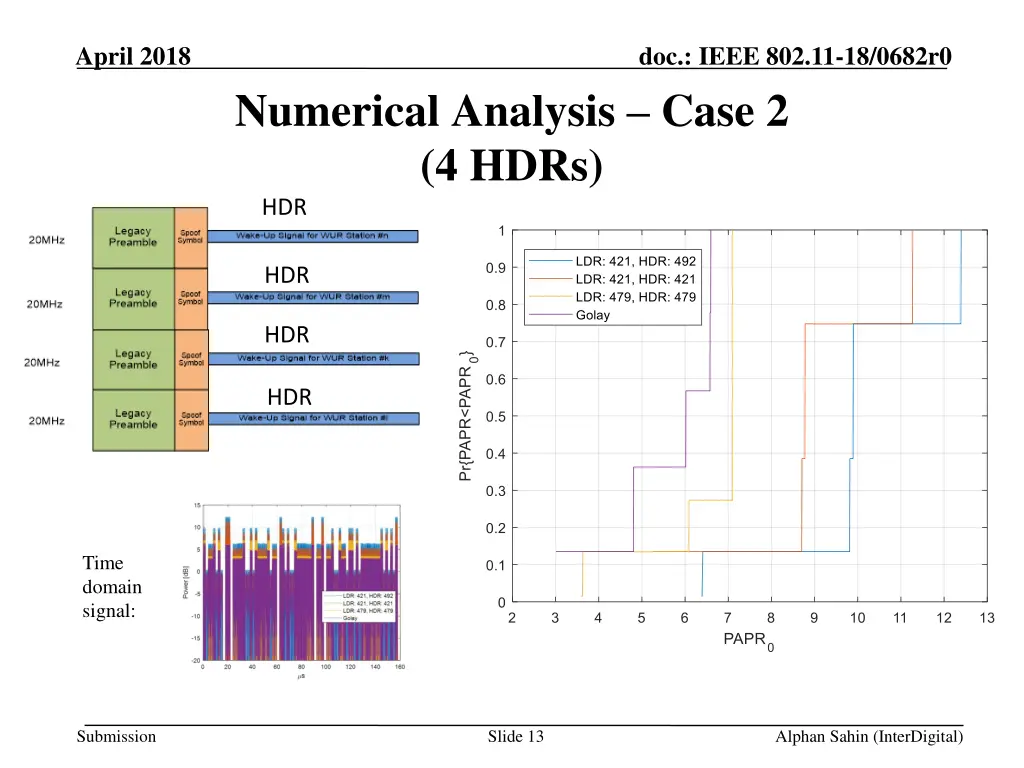Click the author name Alphan Sahin (InterDigital)

[869, 737]
